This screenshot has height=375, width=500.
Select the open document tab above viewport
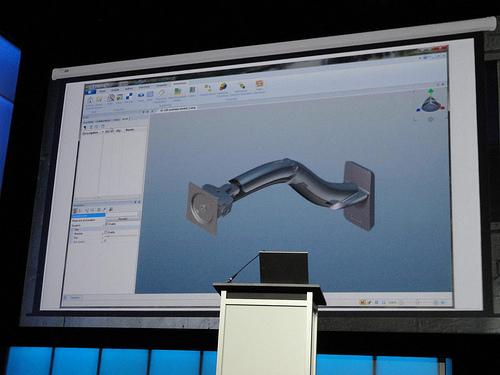tap(177, 109)
